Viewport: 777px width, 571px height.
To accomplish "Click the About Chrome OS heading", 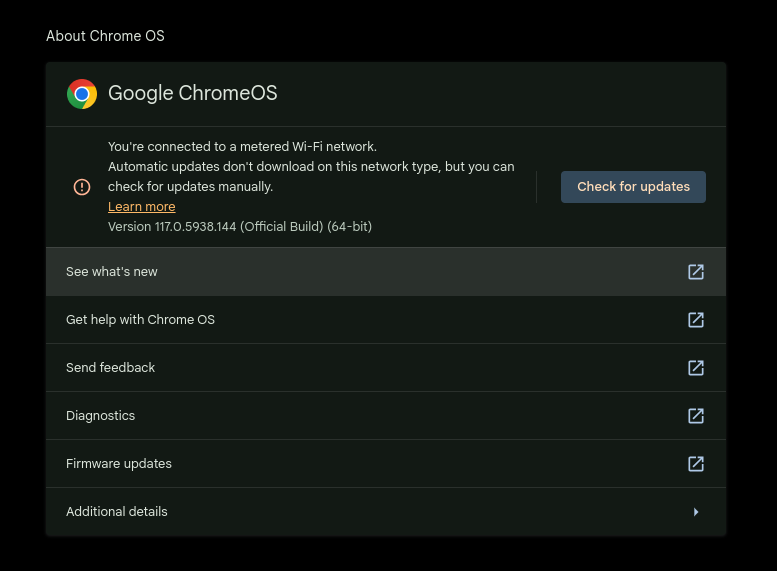I will 105,36.
